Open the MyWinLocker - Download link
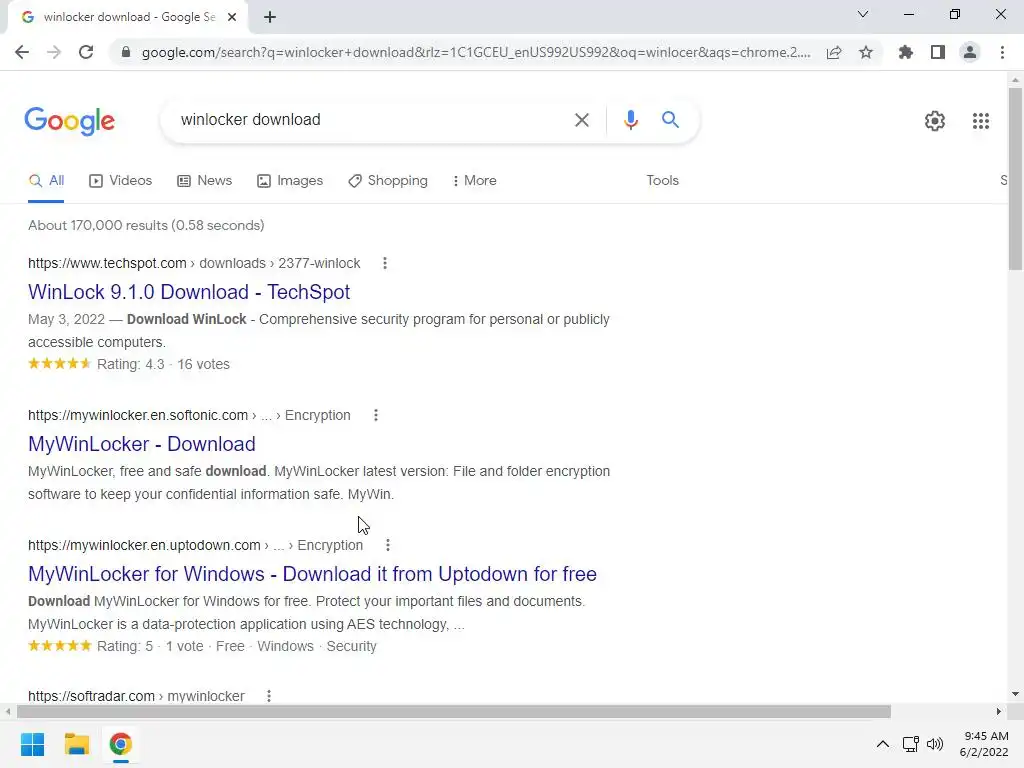Image resolution: width=1024 pixels, height=768 pixels. tap(142, 444)
